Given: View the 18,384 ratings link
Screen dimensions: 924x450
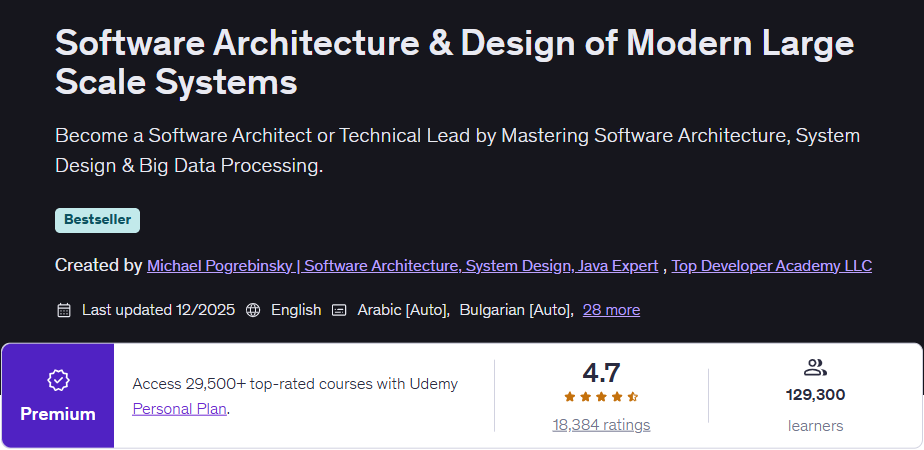Looking at the screenshot, I should (x=601, y=425).
